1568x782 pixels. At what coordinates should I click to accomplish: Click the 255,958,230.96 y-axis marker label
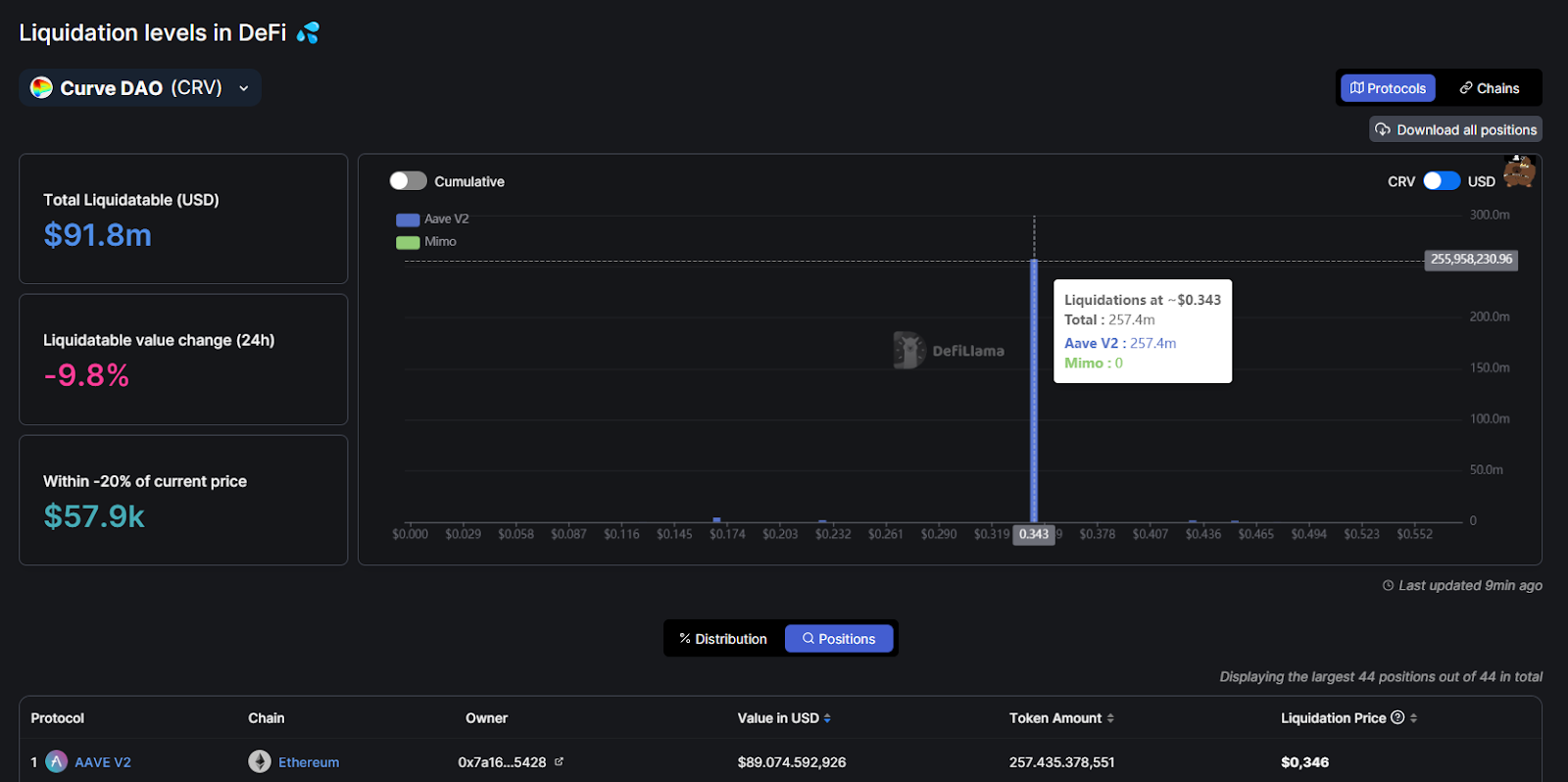coord(1471,260)
